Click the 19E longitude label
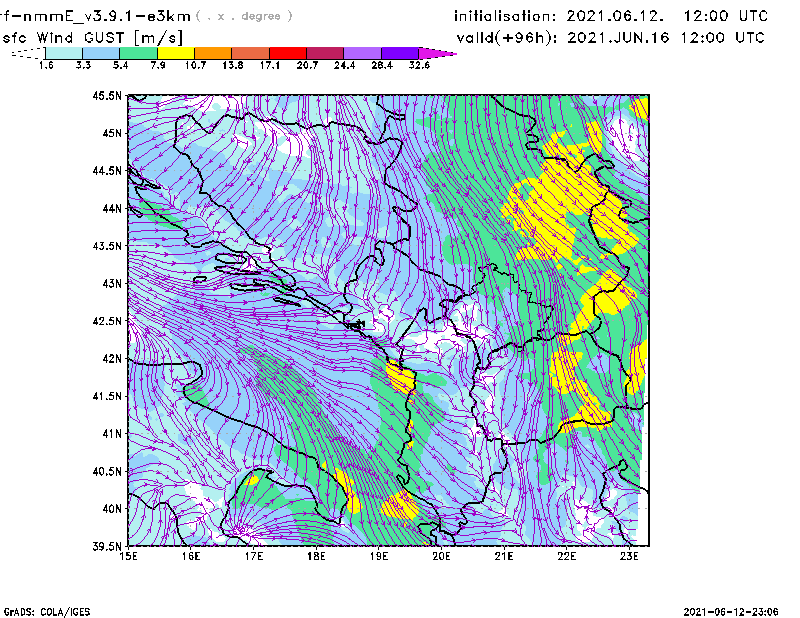The width and height of the screenshot is (800, 618). coord(379,556)
